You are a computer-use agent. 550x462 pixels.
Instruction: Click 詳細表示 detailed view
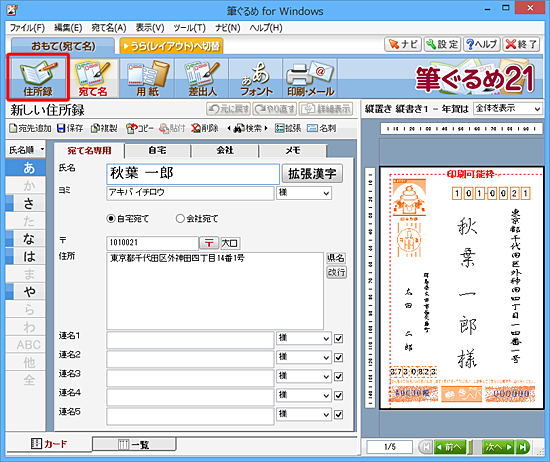point(326,109)
